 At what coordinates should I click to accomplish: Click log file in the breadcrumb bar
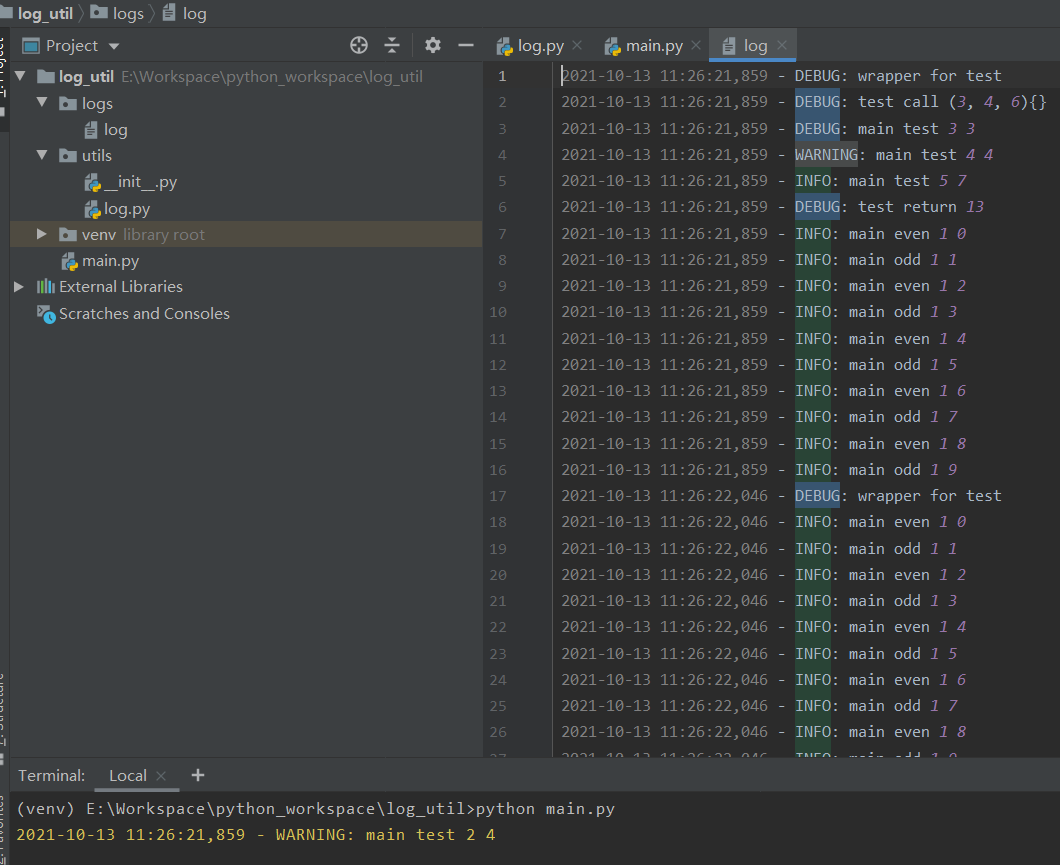tap(185, 14)
